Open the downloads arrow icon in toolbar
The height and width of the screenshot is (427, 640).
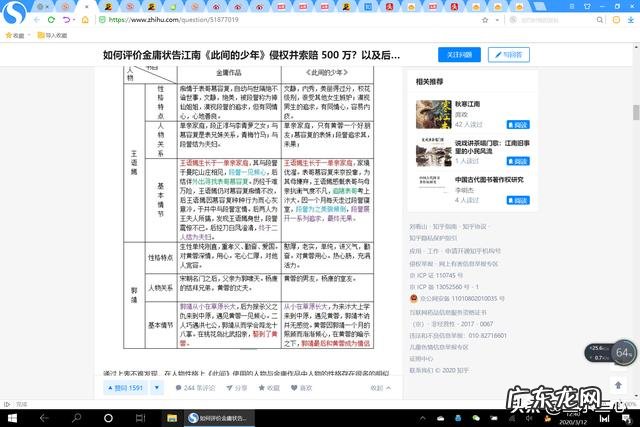coord(631,20)
